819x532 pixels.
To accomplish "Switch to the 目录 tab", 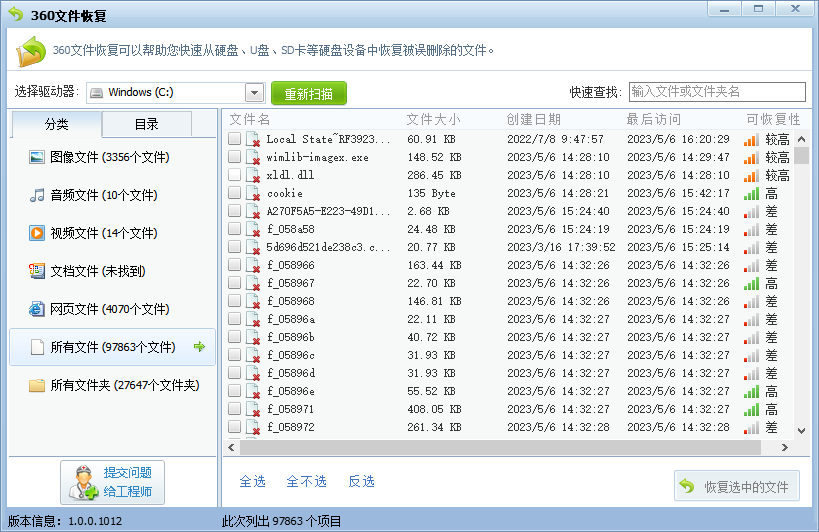I will [147, 124].
